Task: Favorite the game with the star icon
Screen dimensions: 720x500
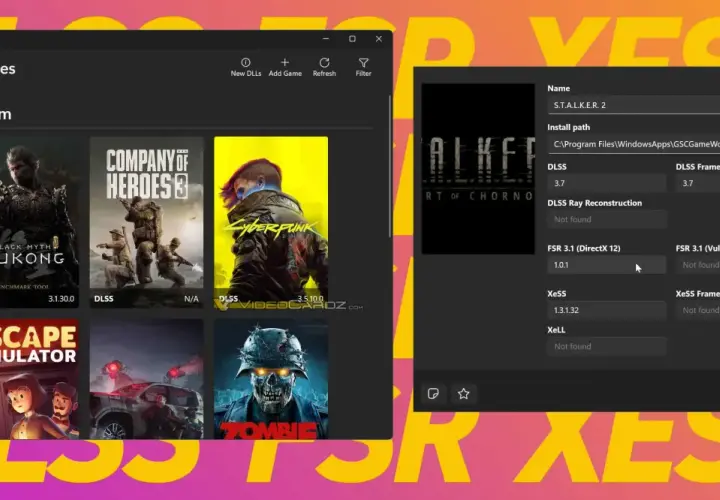Action: point(464,393)
